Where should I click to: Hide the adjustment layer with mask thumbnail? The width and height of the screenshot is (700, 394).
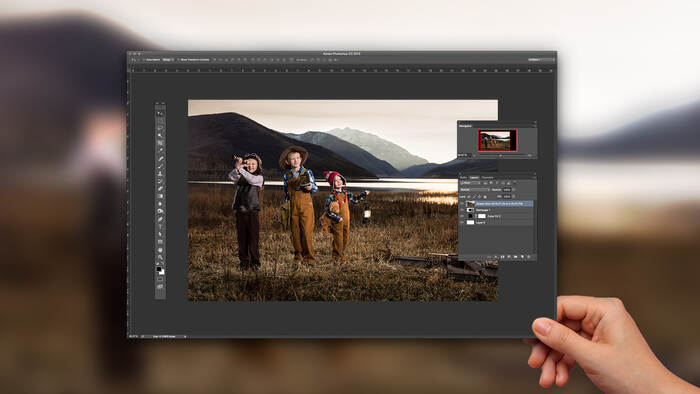point(462,216)
